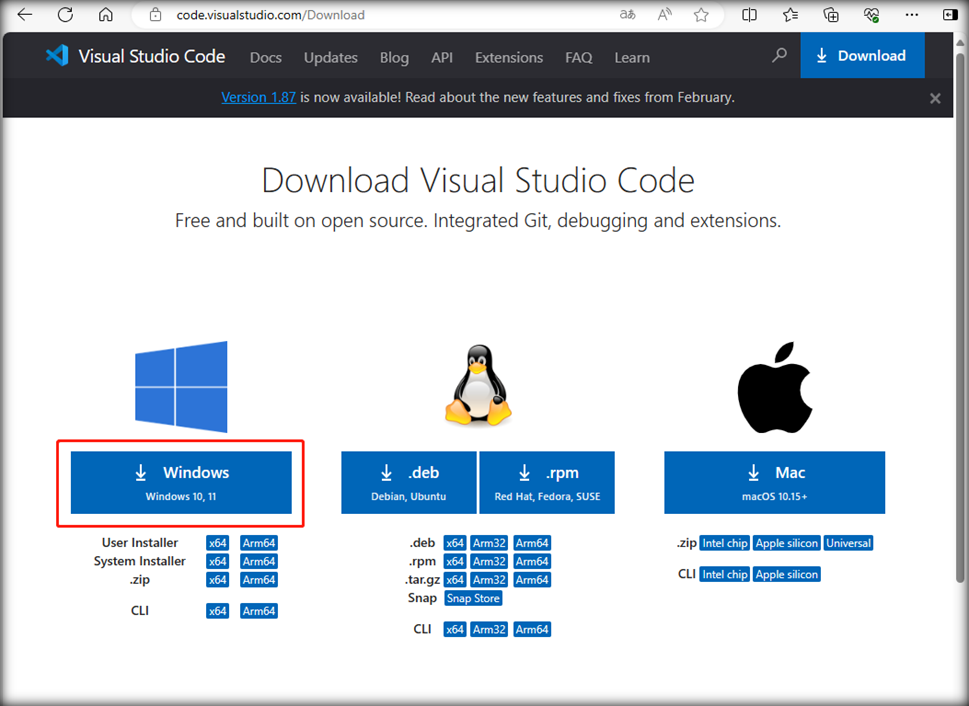Refresh the current page
The height and width of the screenshot is (706, 969).
(x=64, y=15)
